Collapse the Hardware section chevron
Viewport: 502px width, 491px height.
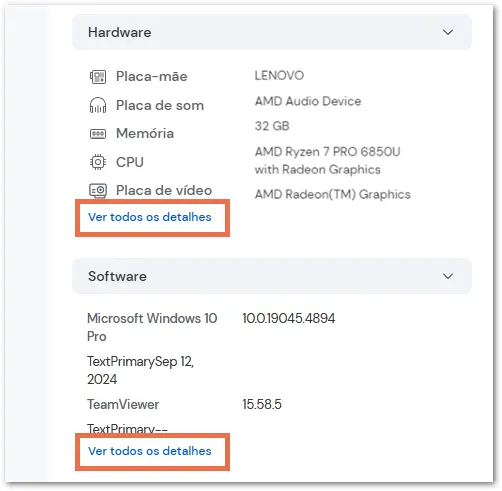coord(448,32)
